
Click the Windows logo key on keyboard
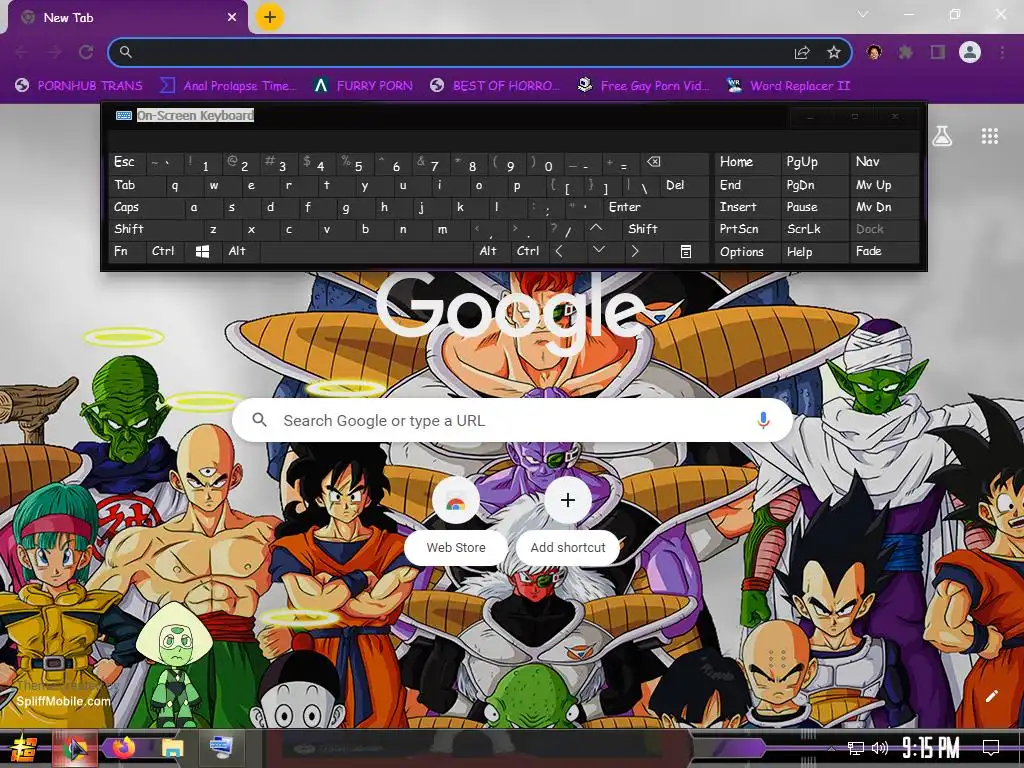(x=202, y=251)
